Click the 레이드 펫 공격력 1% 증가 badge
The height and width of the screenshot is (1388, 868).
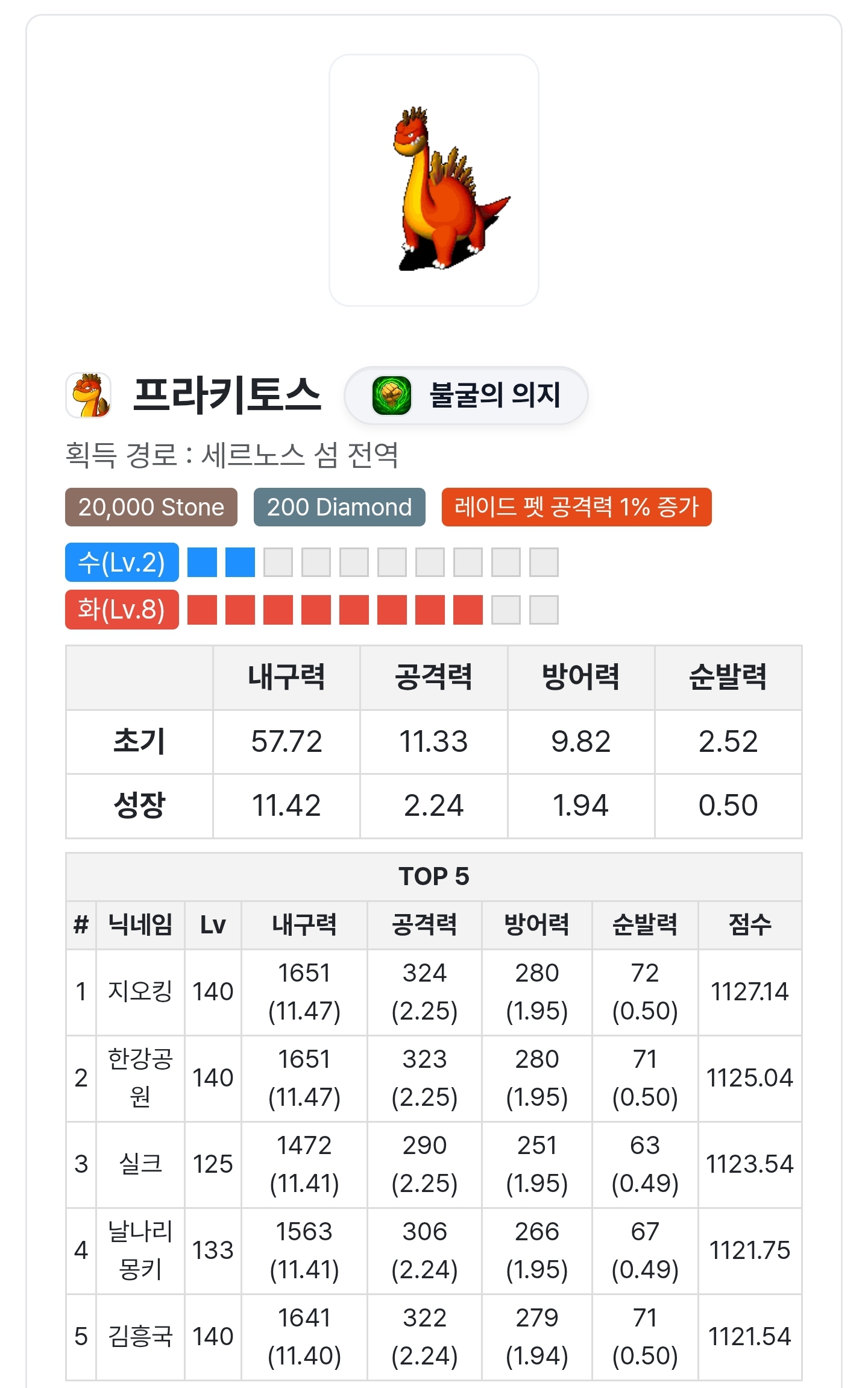pyautogui.click(x=576, y=507)
